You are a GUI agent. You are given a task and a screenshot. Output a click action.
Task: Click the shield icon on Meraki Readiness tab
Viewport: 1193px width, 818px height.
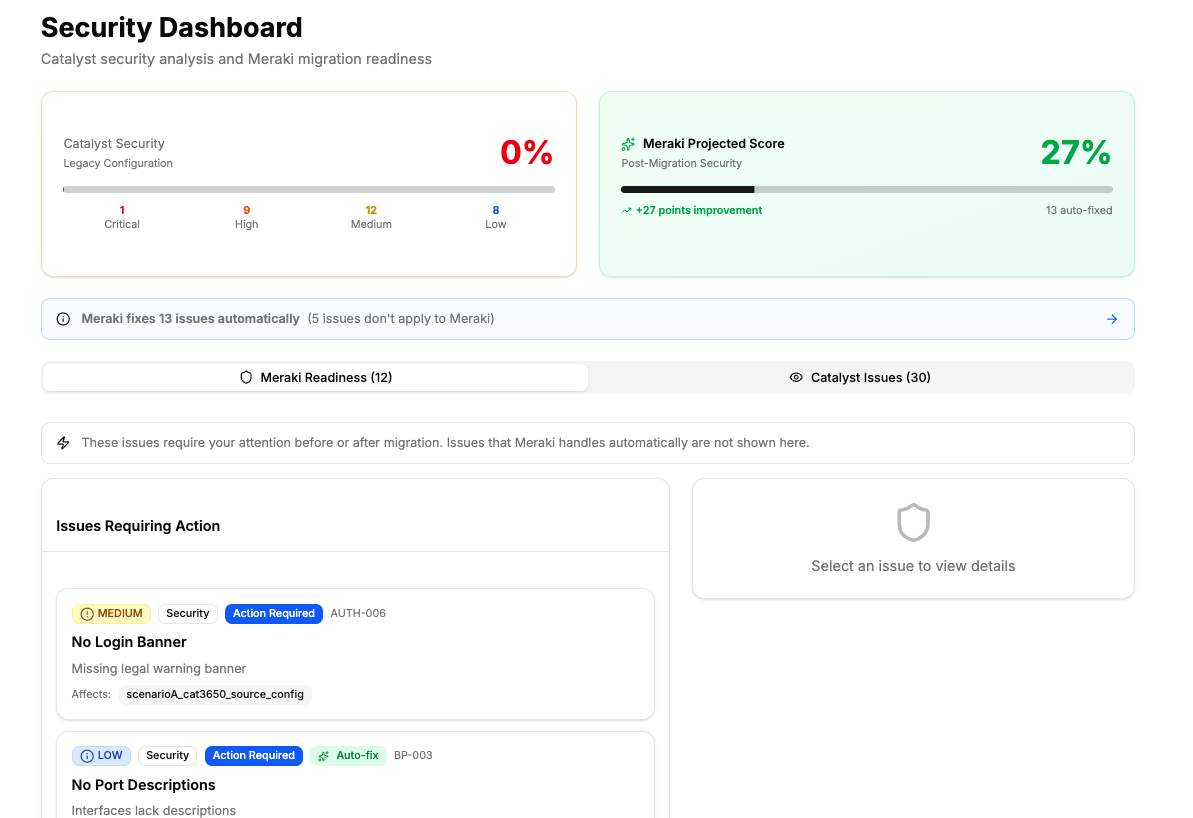[x=246, y=378]
